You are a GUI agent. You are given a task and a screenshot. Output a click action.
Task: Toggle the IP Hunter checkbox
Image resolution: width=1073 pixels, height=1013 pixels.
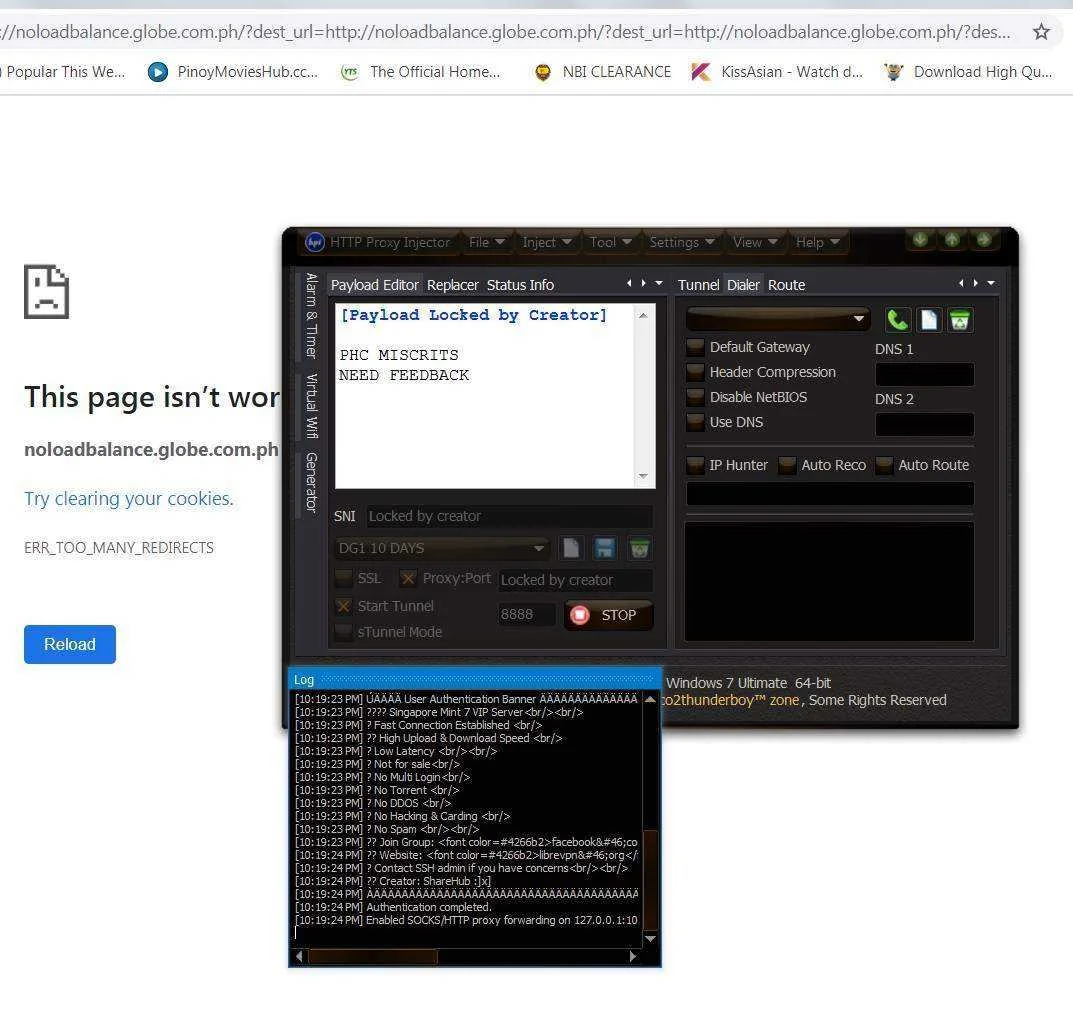tap(695, 465)
